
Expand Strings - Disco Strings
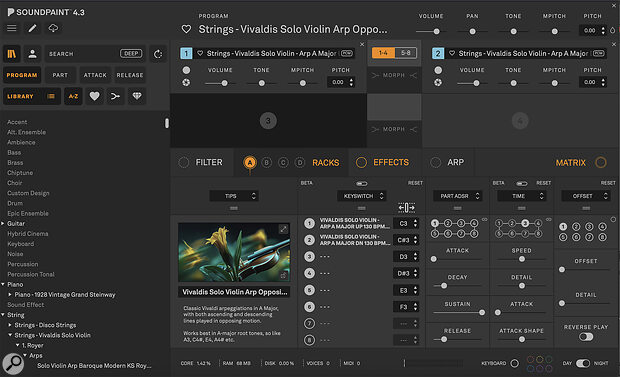10,325
